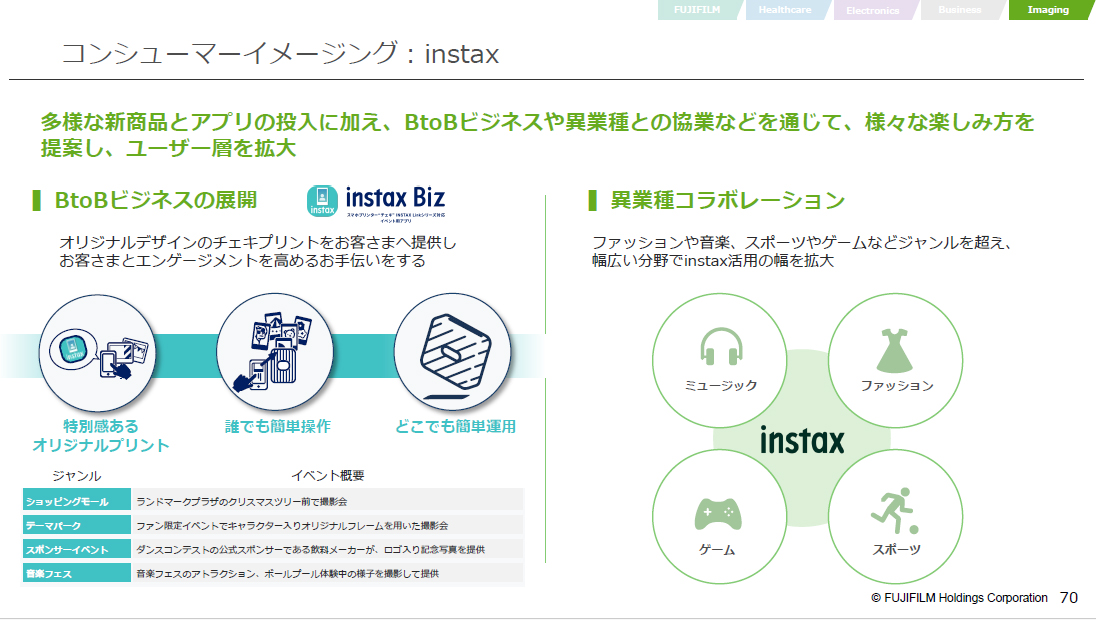Click the green headline starting 多様な新商品とアプリ
1096x620 pixels.
point(538,135)
